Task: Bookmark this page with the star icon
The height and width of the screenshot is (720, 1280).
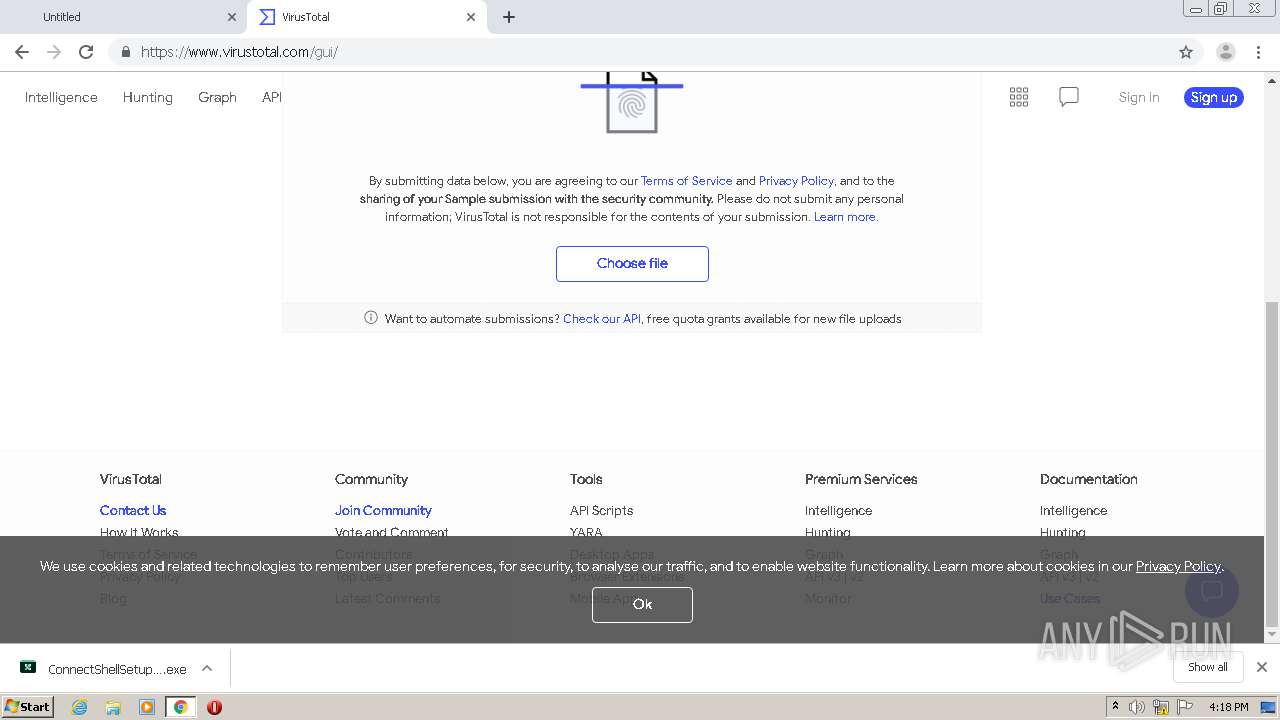Action: point(1186,52)
